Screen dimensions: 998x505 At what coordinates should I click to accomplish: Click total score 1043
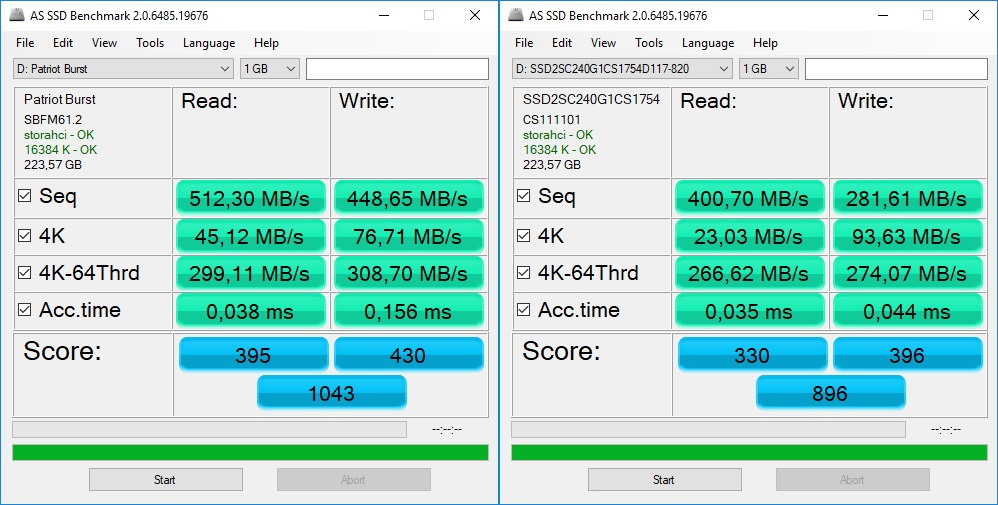point(332,393)
